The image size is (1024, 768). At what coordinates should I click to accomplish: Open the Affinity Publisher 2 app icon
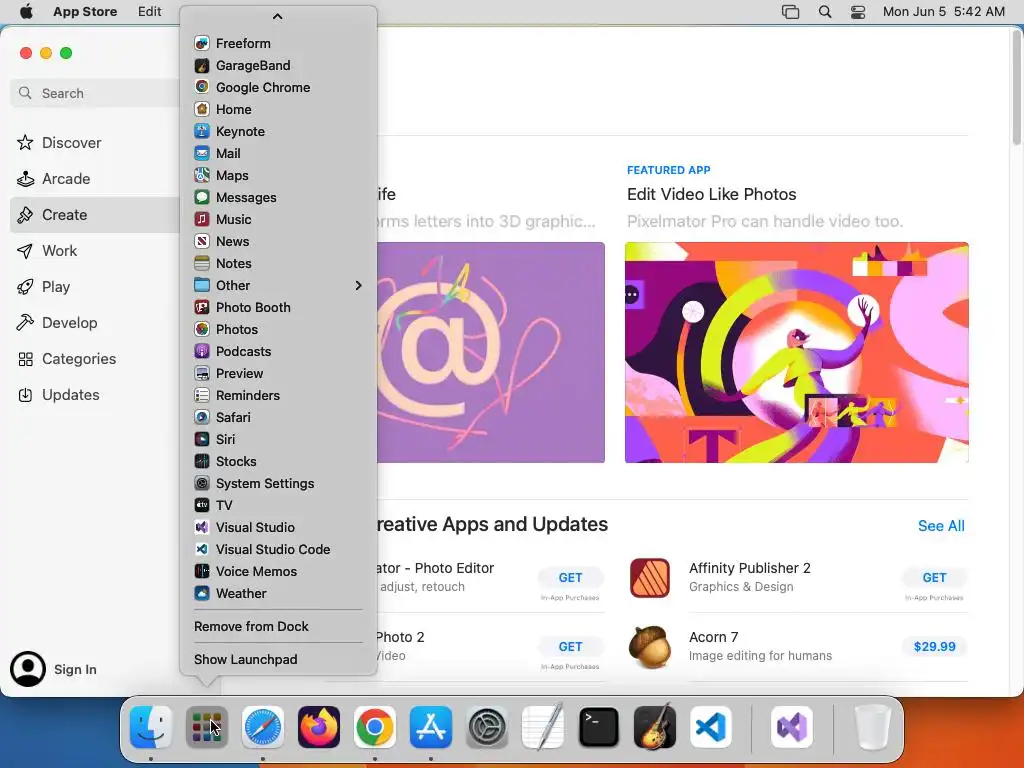(650, 578)
